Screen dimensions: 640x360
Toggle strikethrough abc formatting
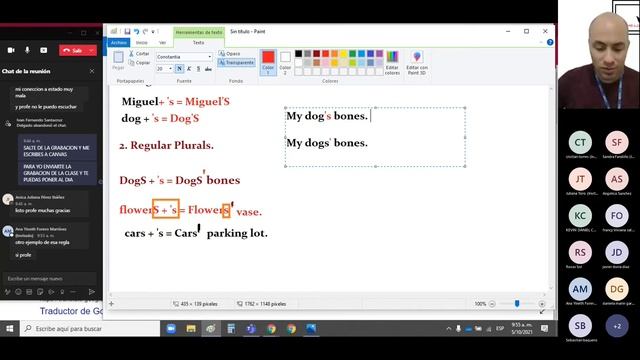click(x=208, y=69)
